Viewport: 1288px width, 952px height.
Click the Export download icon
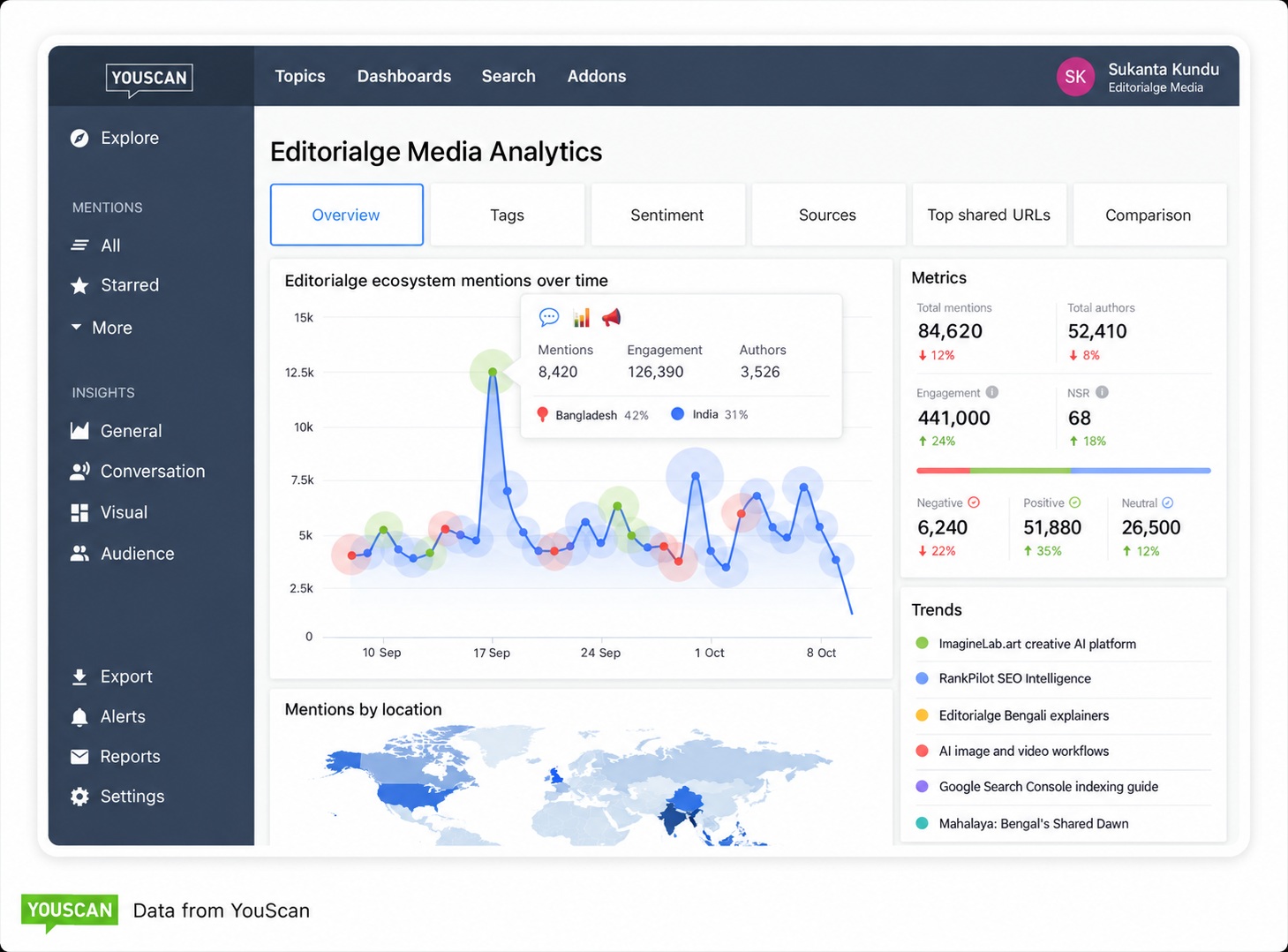(79, 676)
